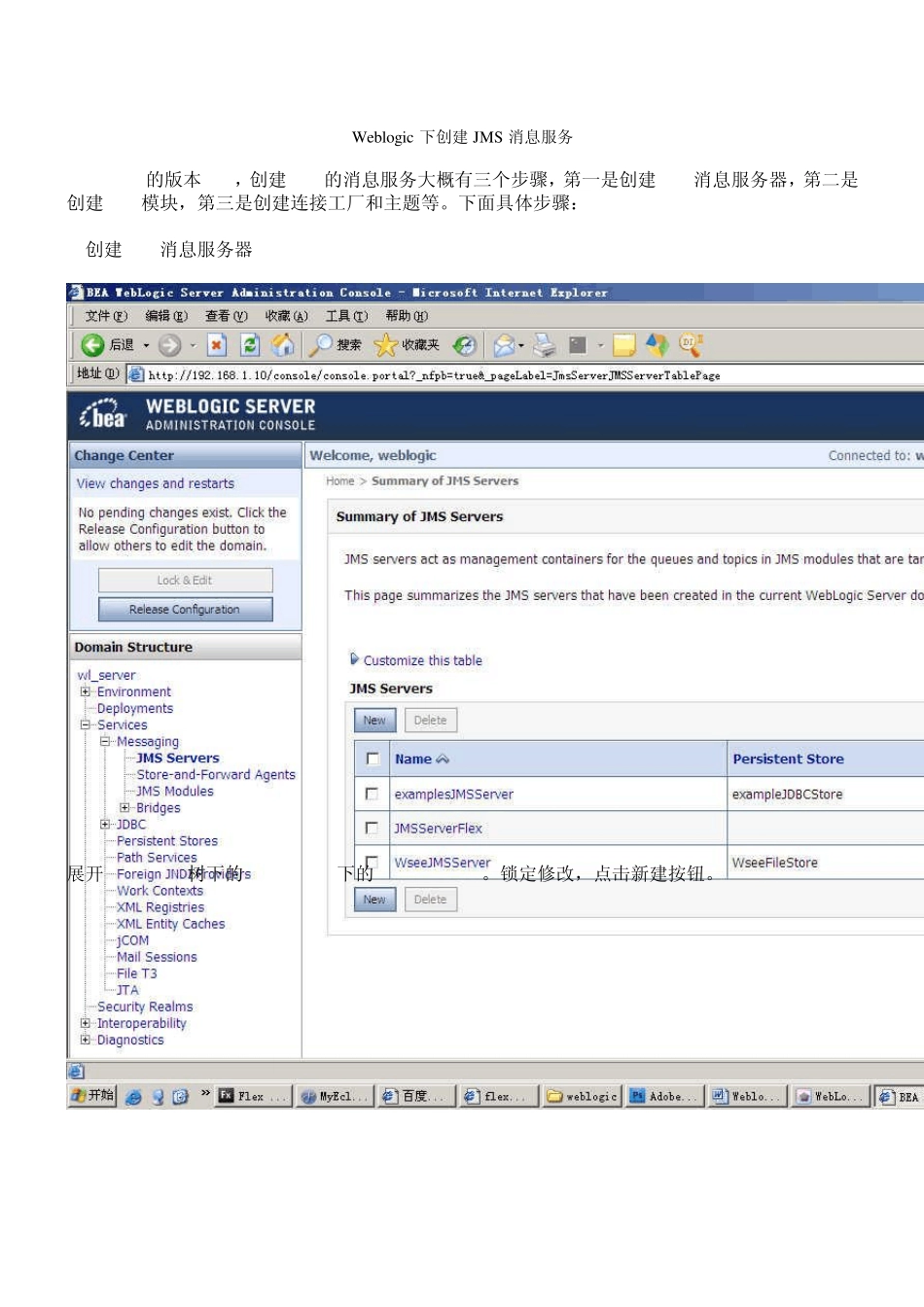Switch to MyEcl... taskbar window
Viewport: 924px width, 1307px height.
(335, 1096)
